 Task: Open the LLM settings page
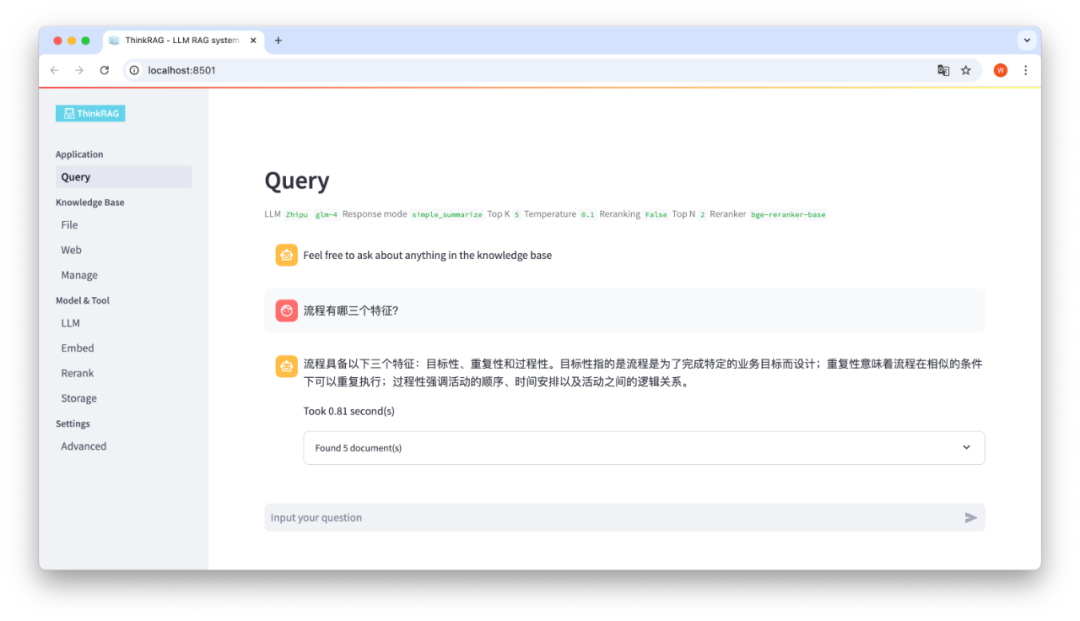click(70, 323)
